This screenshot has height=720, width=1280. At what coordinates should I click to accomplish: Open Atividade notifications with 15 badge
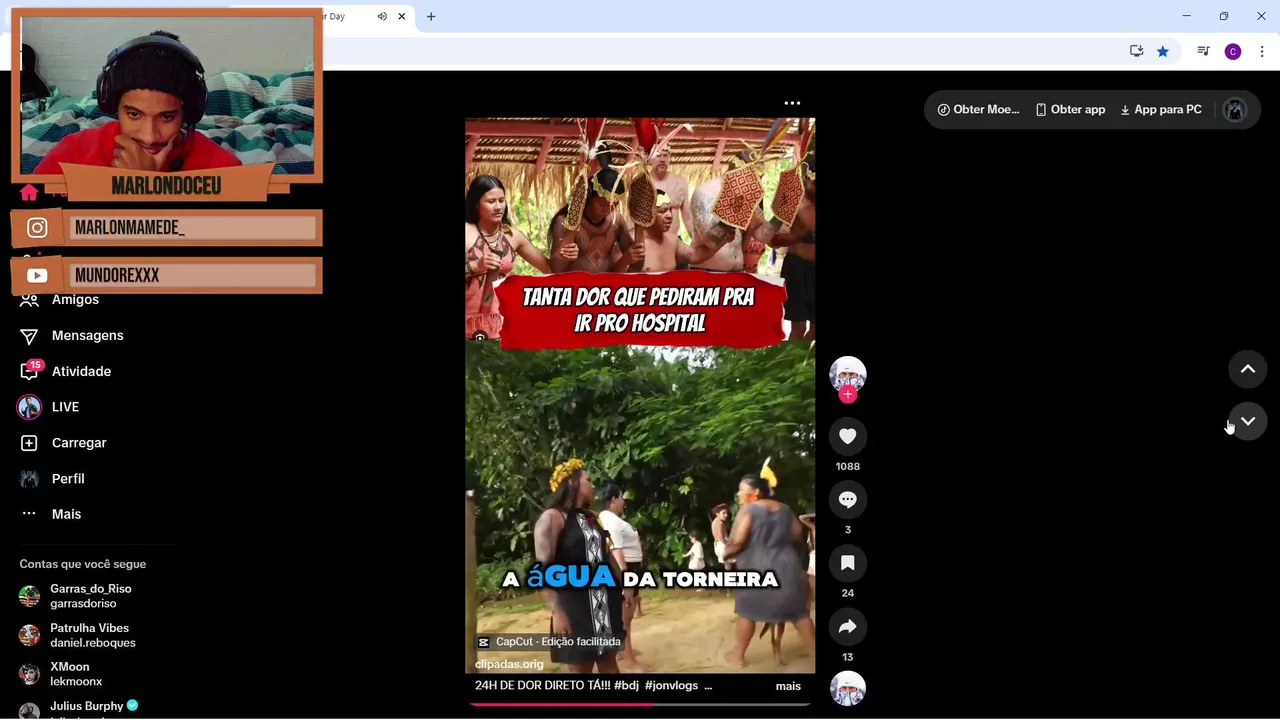click(x=66, y=371)
